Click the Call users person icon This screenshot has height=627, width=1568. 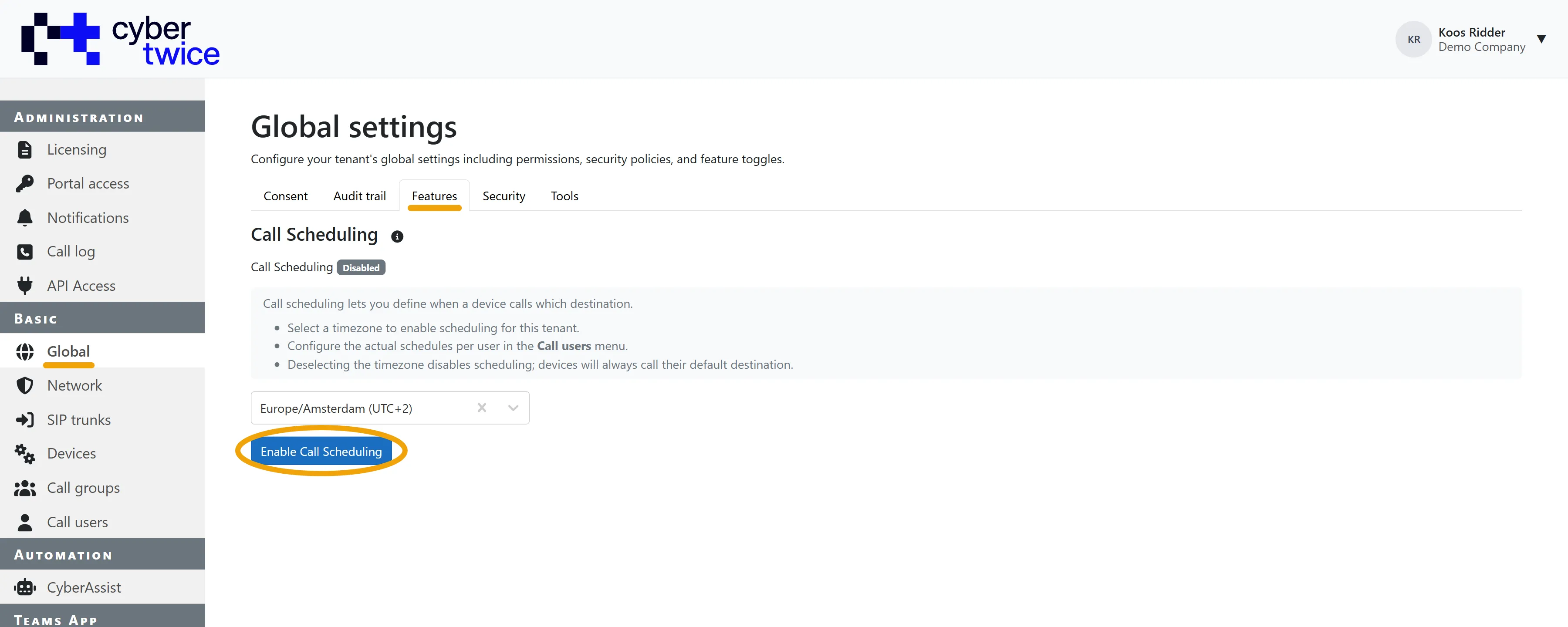click(24, 522)
